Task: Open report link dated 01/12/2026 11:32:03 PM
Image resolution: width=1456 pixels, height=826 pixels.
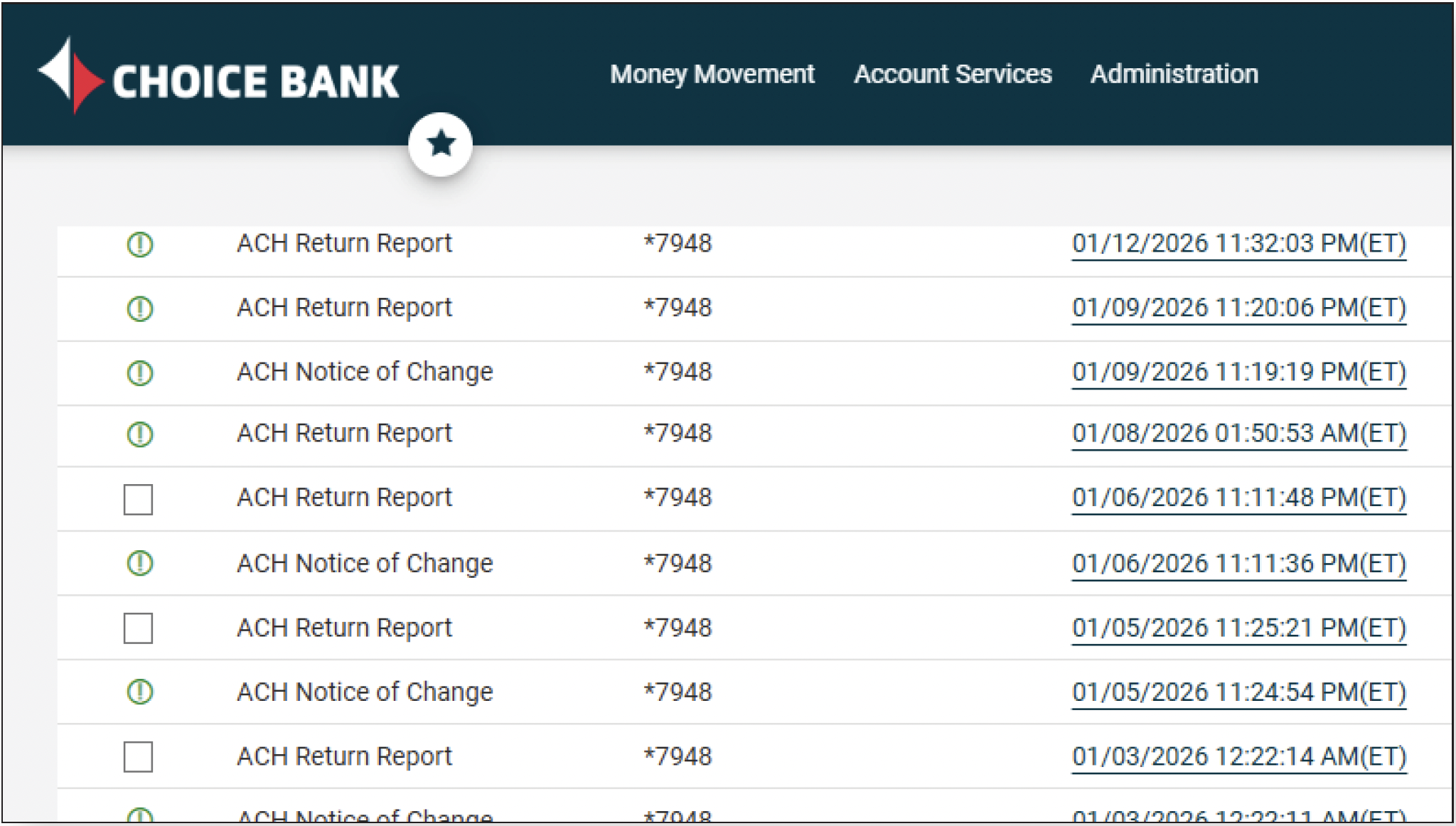Action: [1238, 244]
